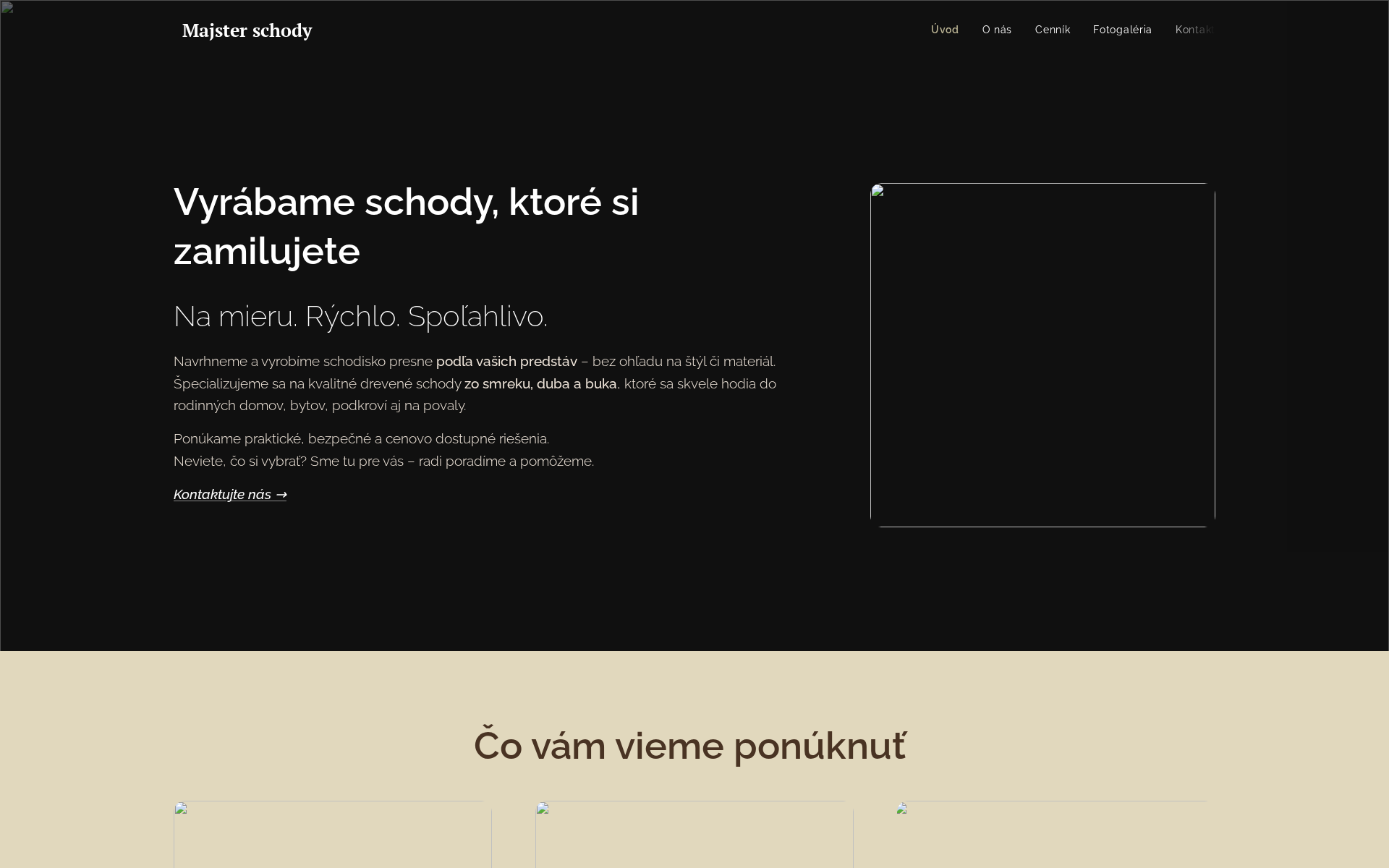Click the large hero image placeholder
Viewport: 1389px width, 868px height.
[x=1042, y=353]
